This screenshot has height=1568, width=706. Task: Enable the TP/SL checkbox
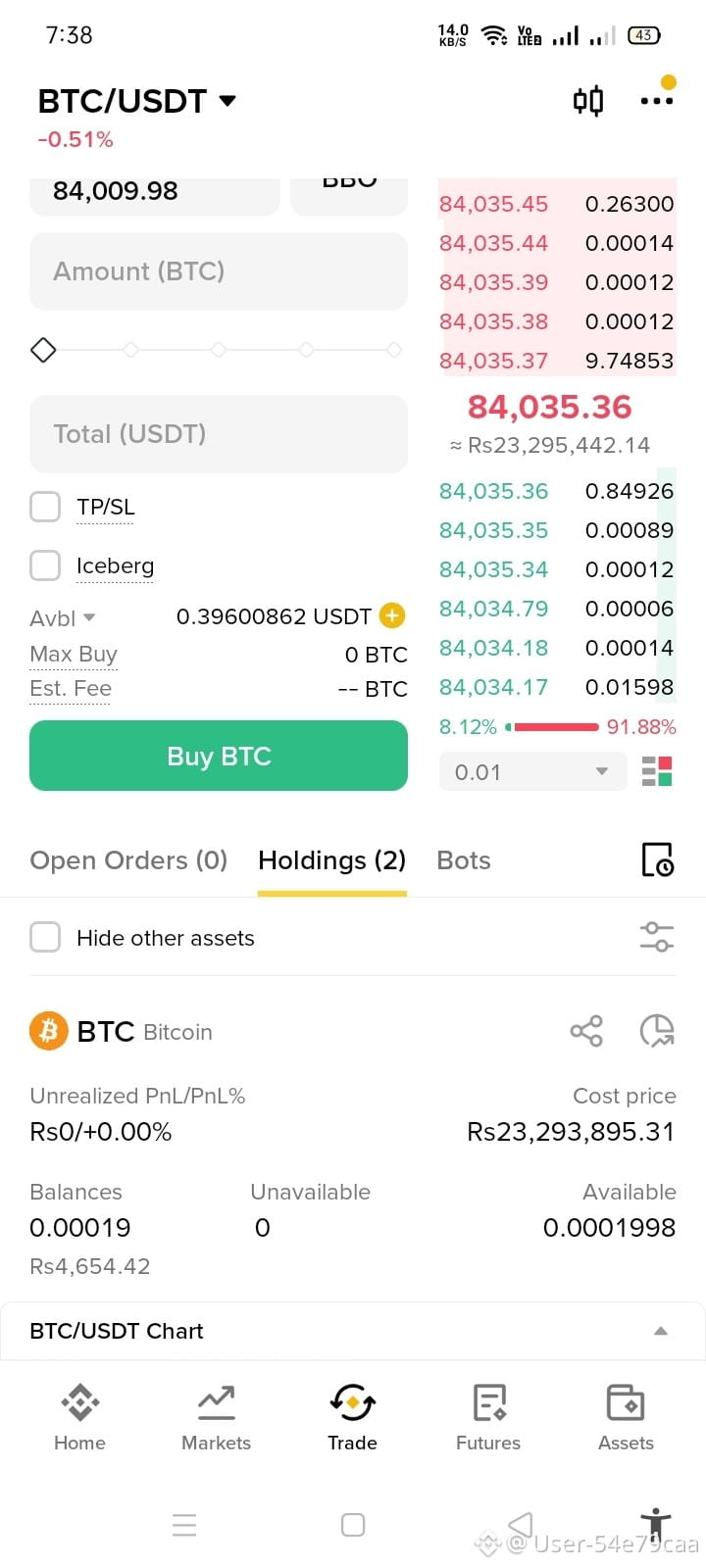[x=45, y=507]
